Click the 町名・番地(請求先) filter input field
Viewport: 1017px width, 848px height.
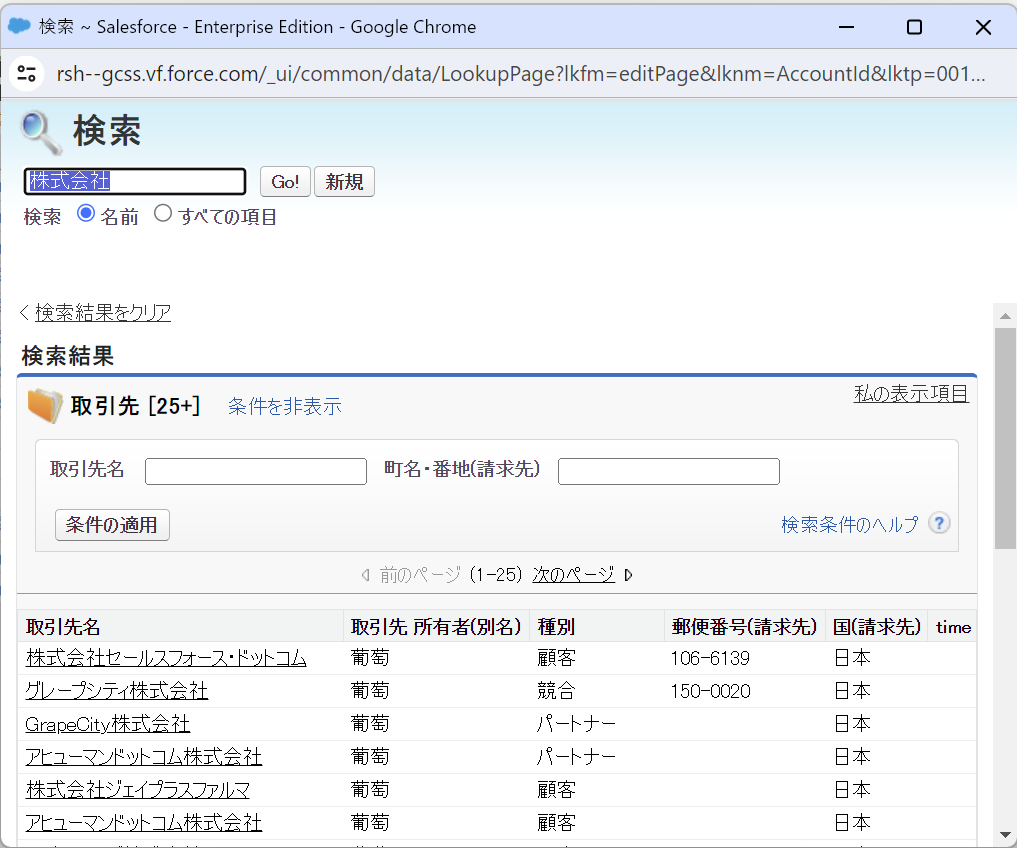669,472
